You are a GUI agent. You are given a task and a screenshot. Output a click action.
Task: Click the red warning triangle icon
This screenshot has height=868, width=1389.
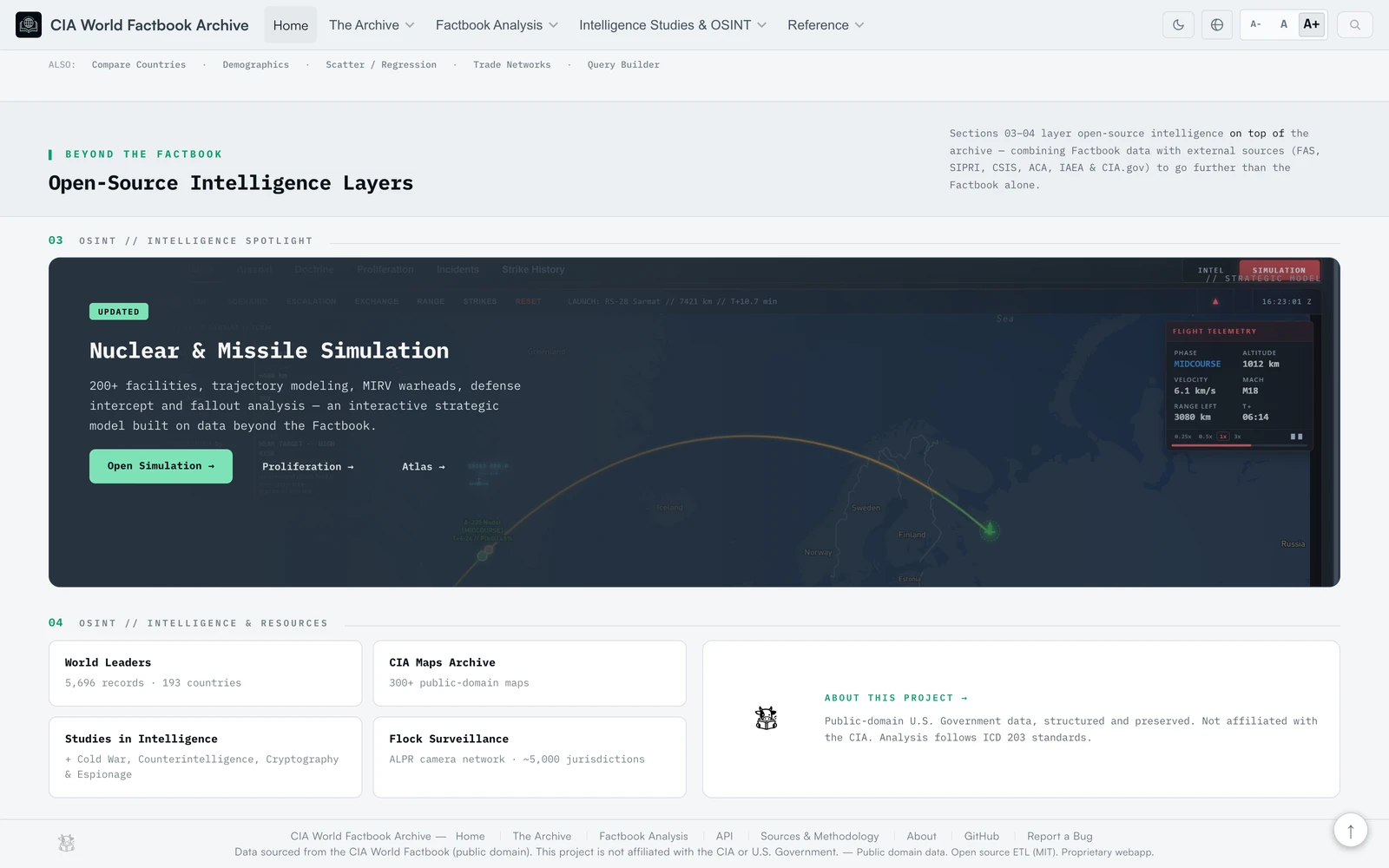coord(1215,302)
